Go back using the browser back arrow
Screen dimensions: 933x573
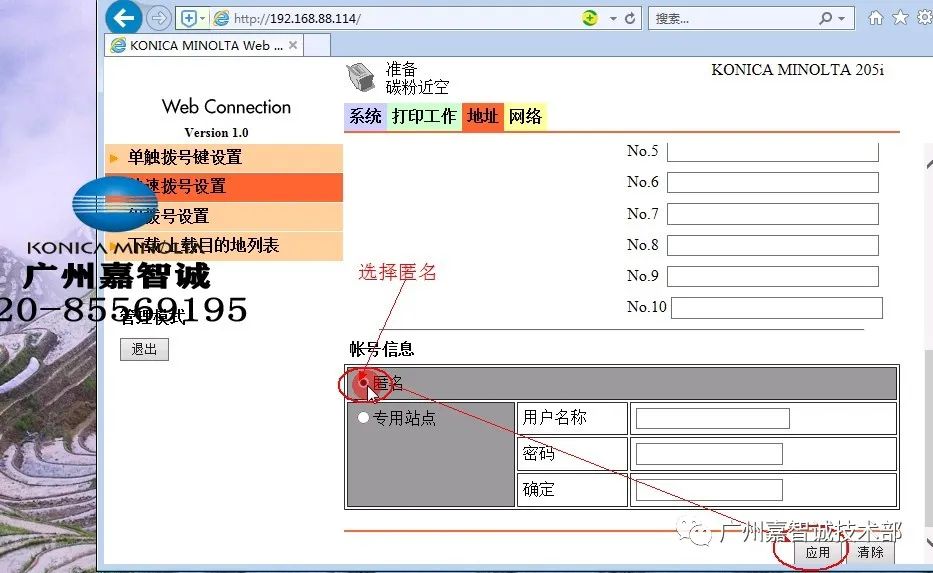click(x=124, y=18)
